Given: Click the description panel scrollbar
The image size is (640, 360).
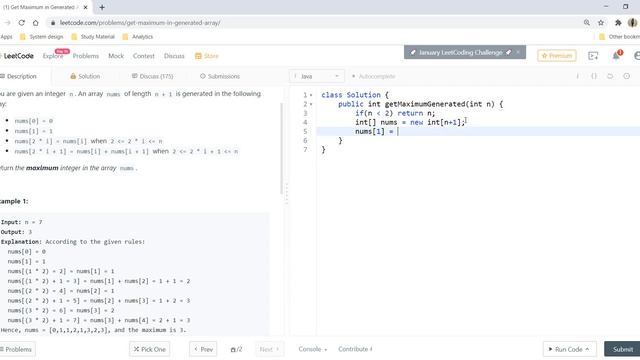Looking at the screenshot, I should (281, 149).
